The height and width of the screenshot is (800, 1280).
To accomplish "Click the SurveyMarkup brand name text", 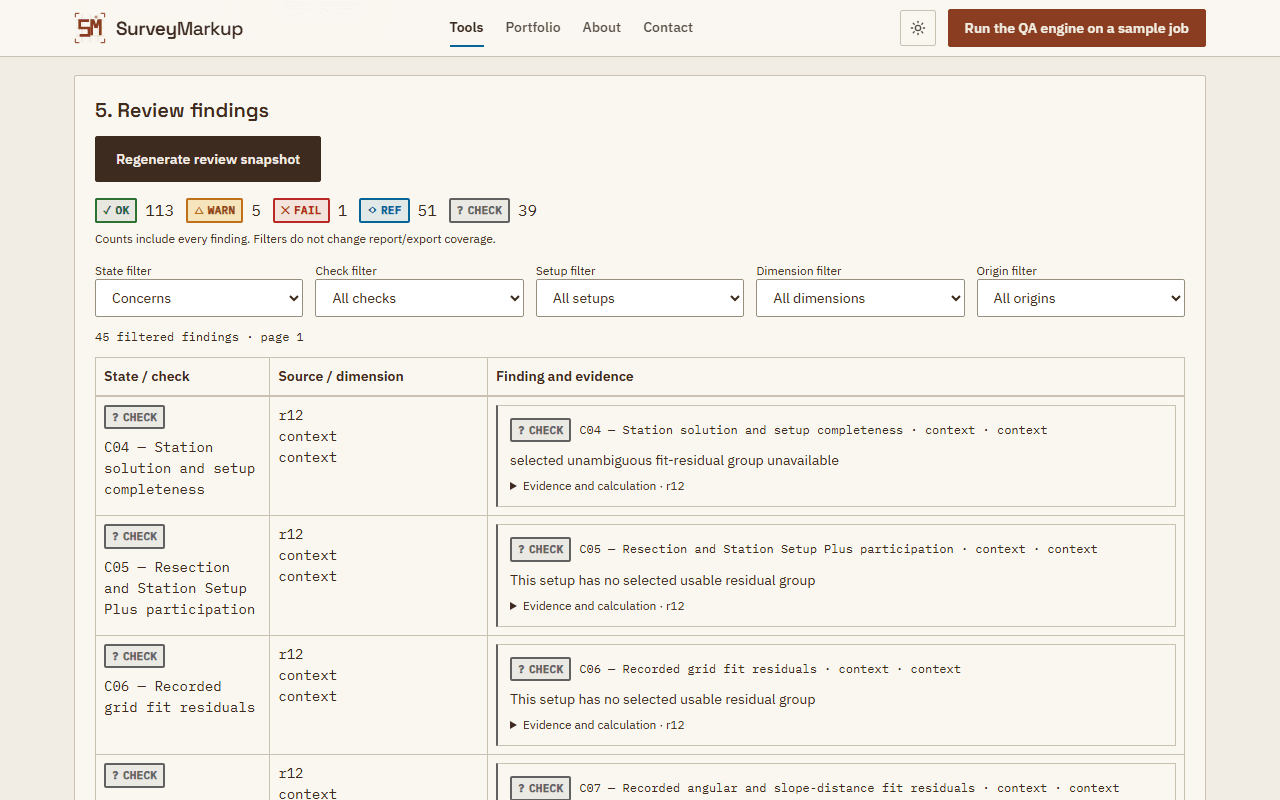I will 179,28.
